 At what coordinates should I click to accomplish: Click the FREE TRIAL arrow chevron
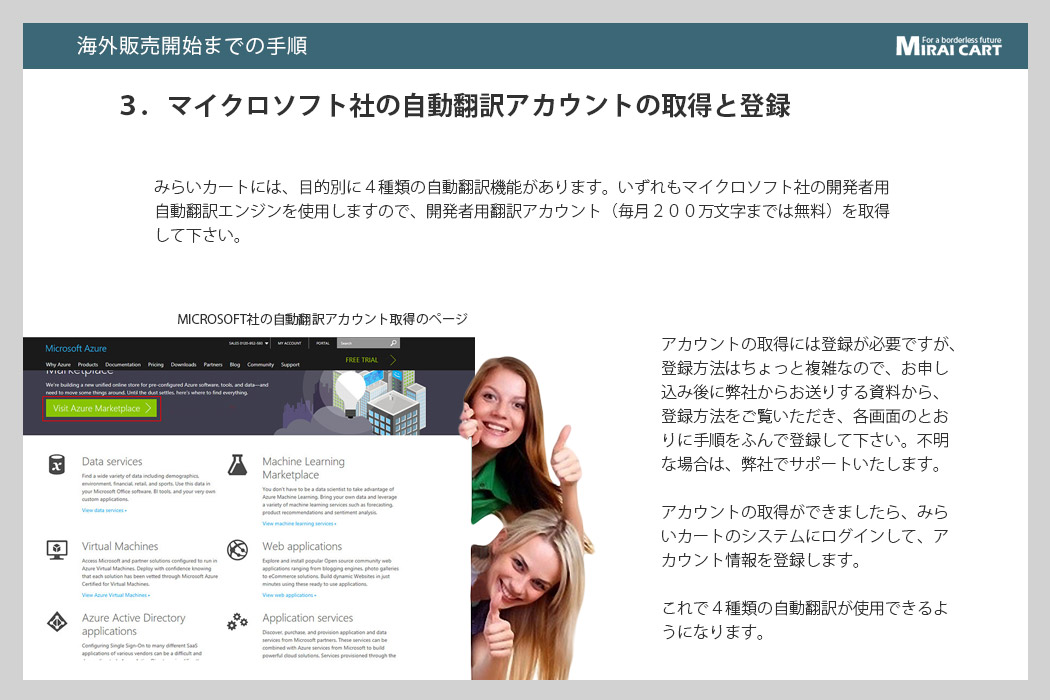click(x=392, y=360)
